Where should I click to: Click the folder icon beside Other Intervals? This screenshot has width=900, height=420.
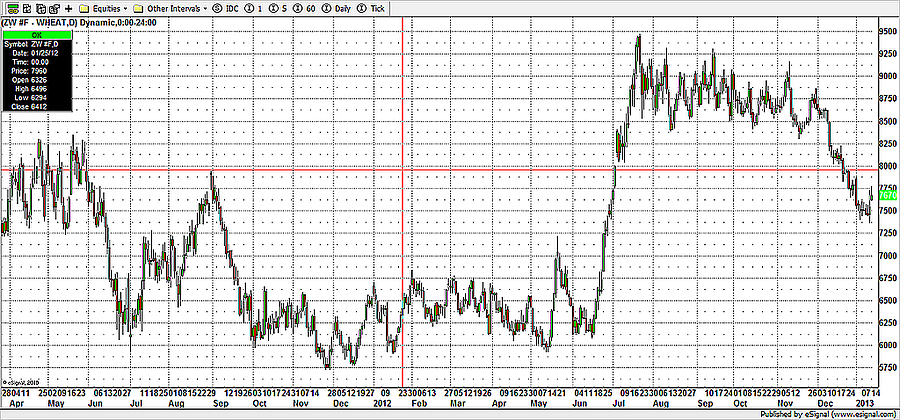point(137,7)
